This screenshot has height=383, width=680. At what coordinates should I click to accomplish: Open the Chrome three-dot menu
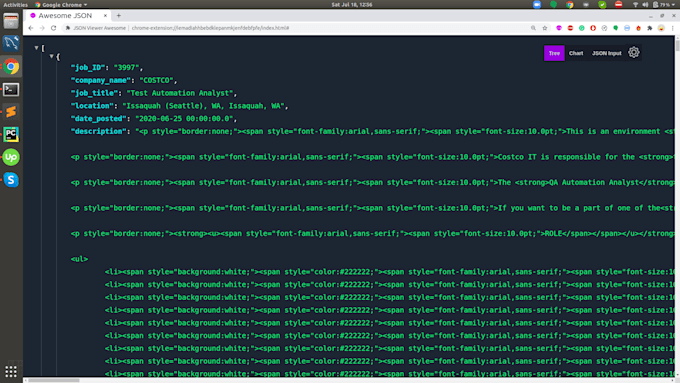tap(672, 28)
